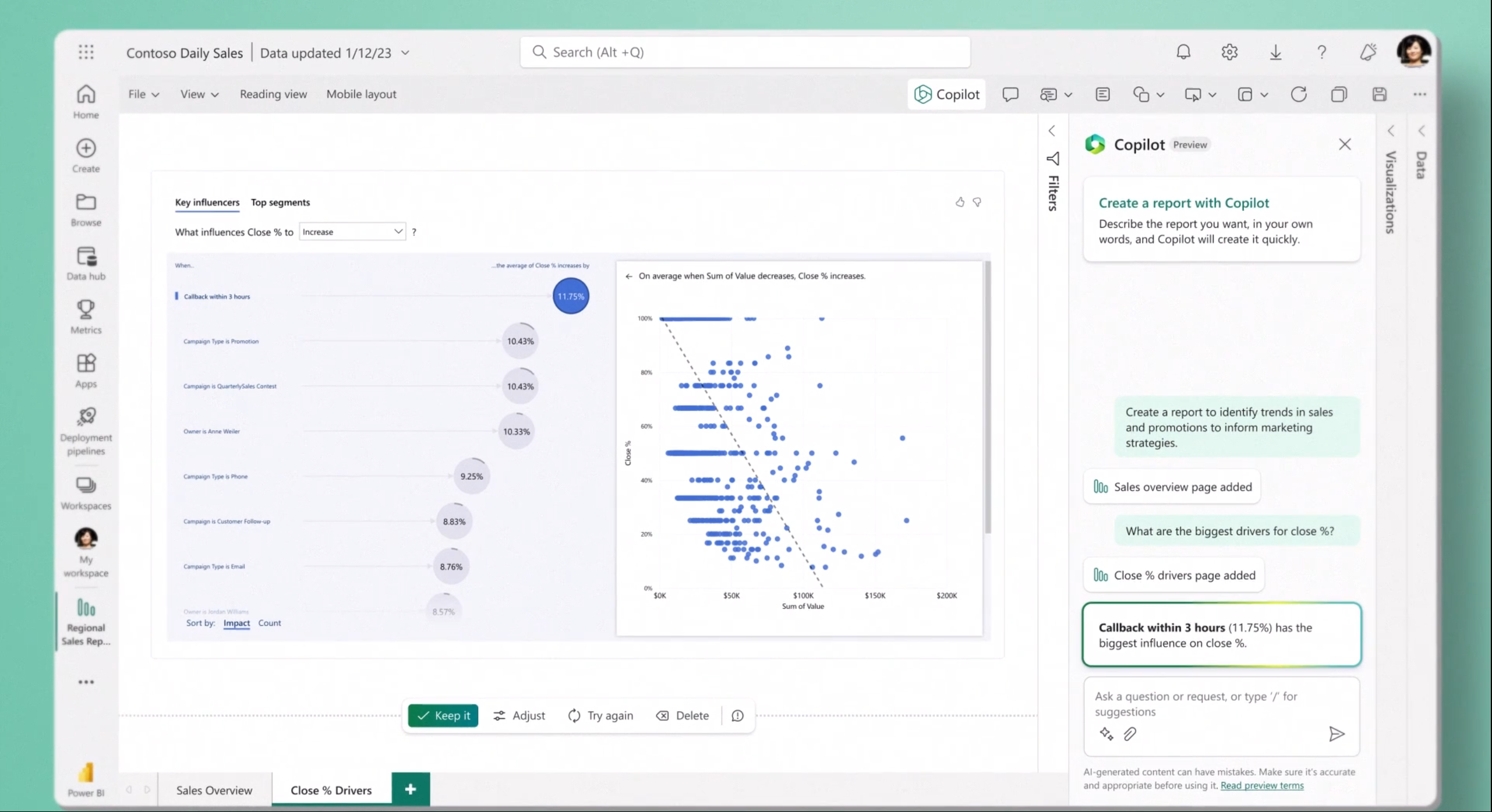Save the report with the save icon
This screenshot has width=1492, height=812.
click(1380, 94)
